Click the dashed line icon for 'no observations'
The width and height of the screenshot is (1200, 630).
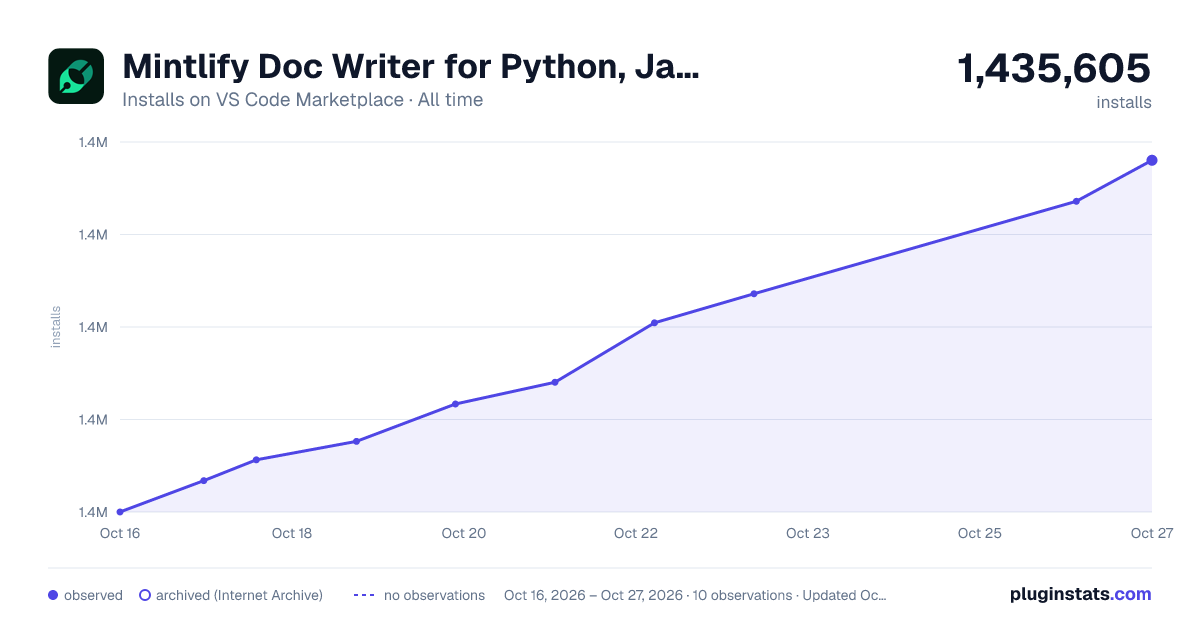pyautogui.click(x=364, y=595)
